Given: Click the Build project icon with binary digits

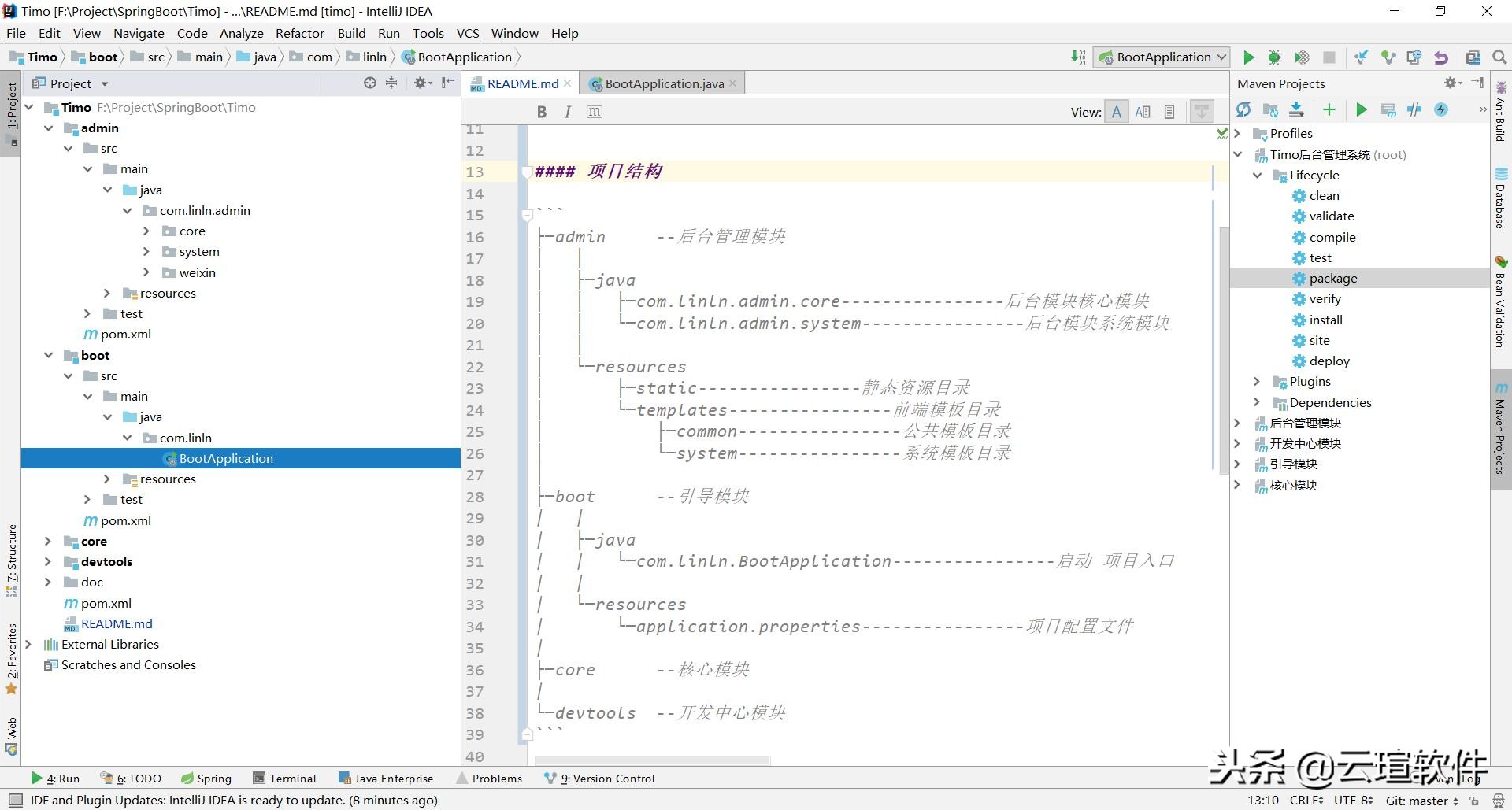Looking at the screenshot, I should click(1078, 57).
